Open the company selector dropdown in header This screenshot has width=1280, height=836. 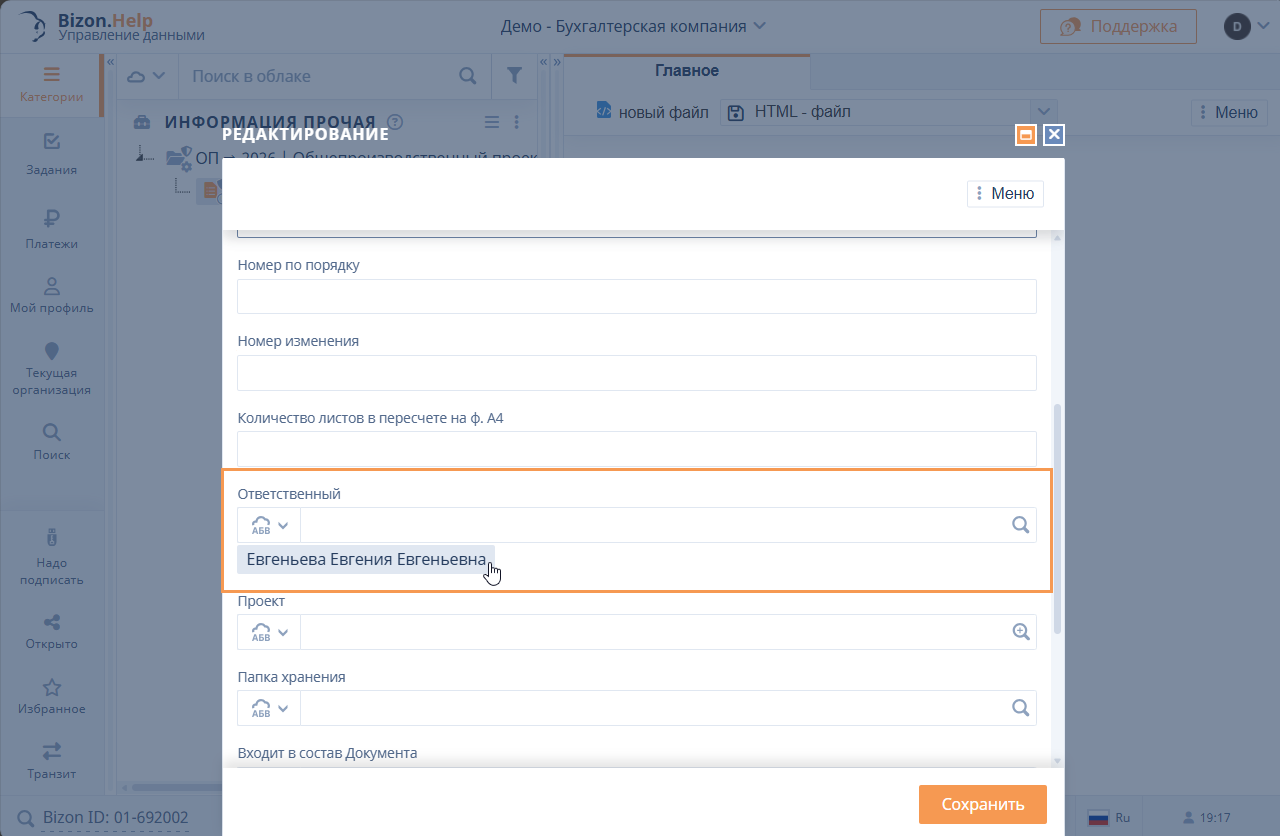click(634, 26)
